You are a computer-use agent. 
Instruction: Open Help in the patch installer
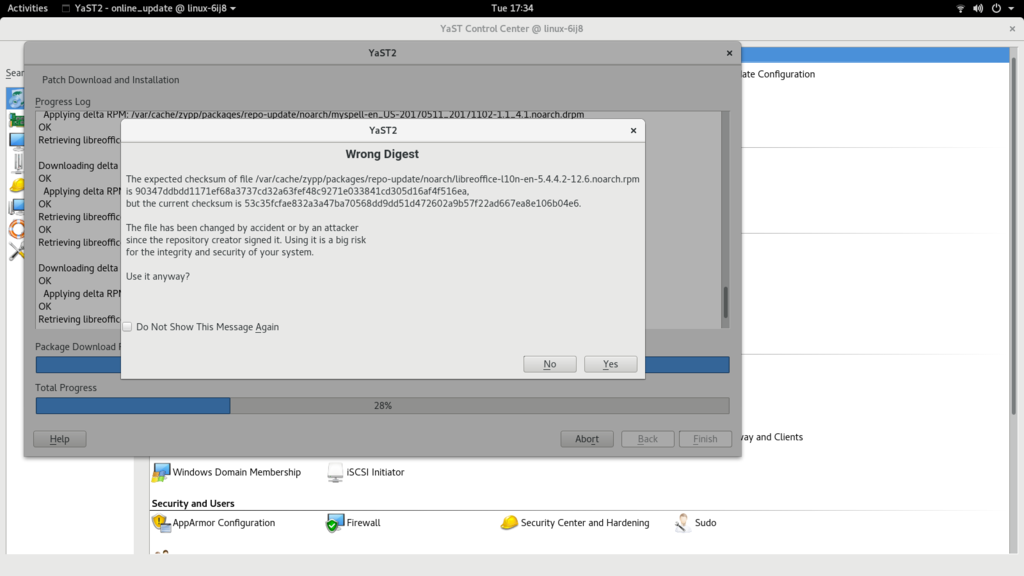click(x=59, y=439)
